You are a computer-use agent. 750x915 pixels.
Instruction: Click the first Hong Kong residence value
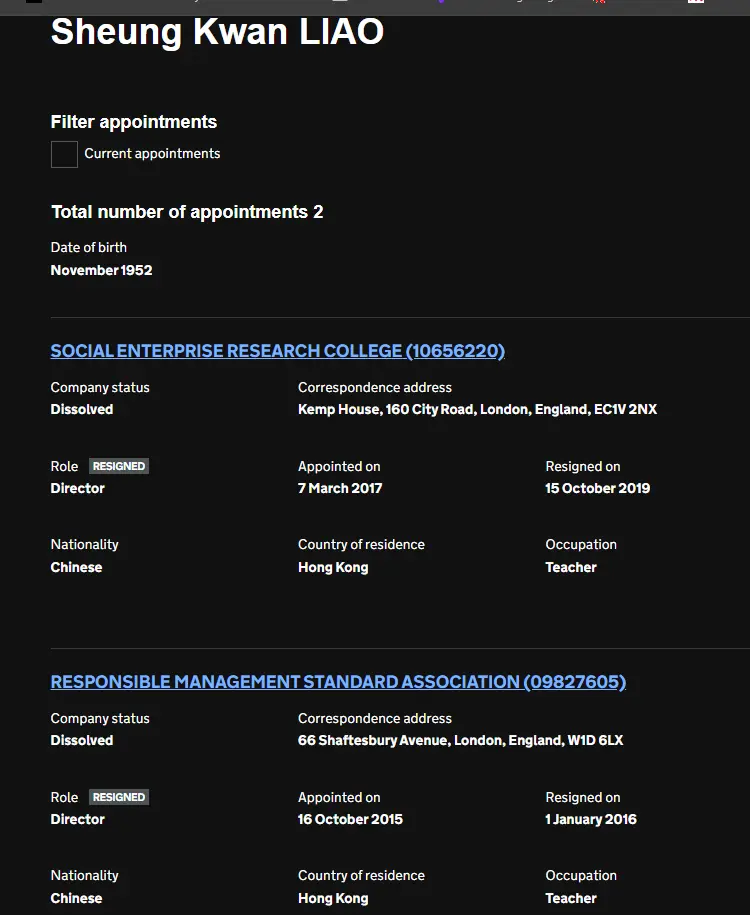click(x=333, y=567)
